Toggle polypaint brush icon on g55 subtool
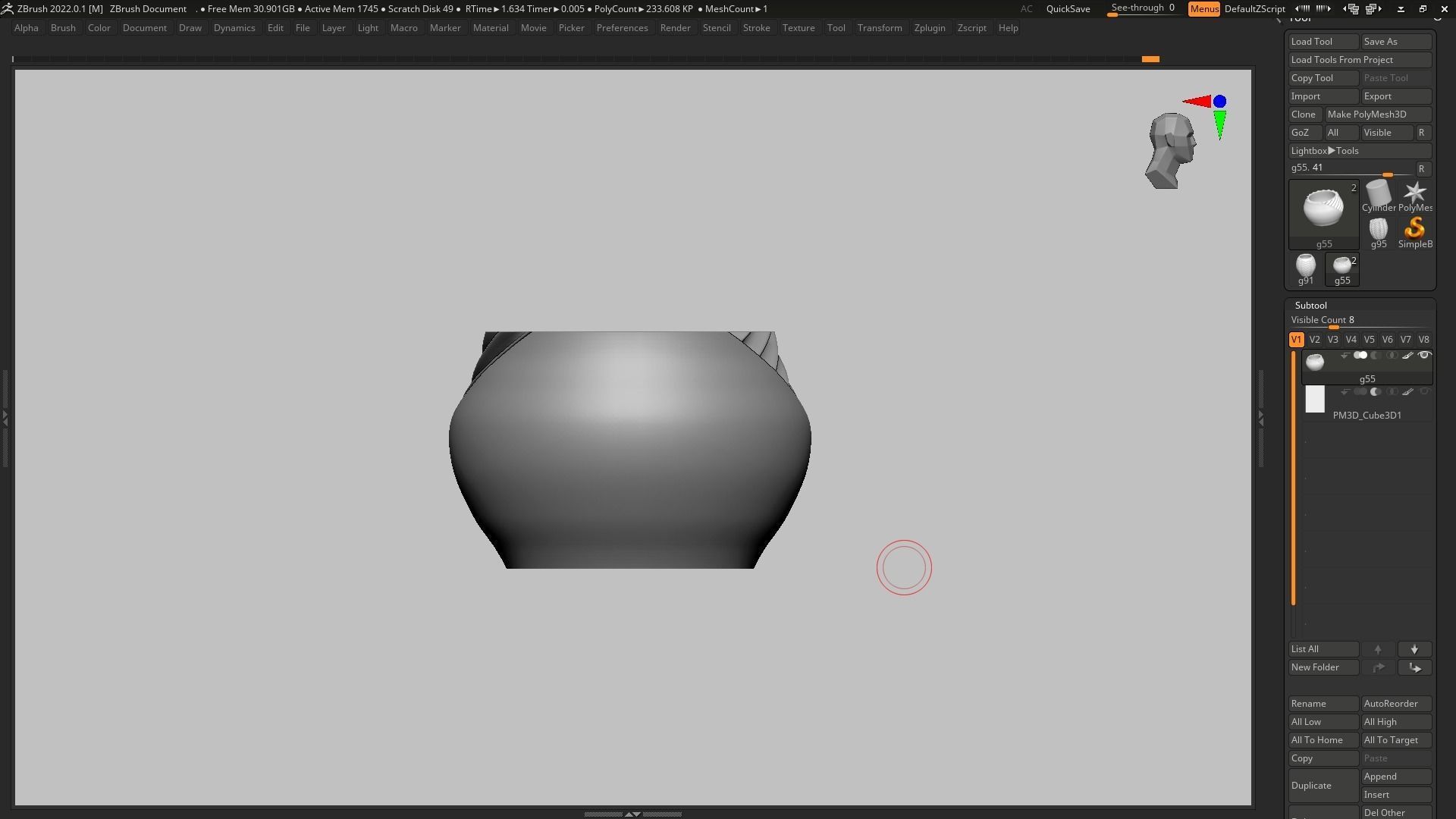The height and width of the screenshot is (819, 1456). click(x=1407, y=356)
